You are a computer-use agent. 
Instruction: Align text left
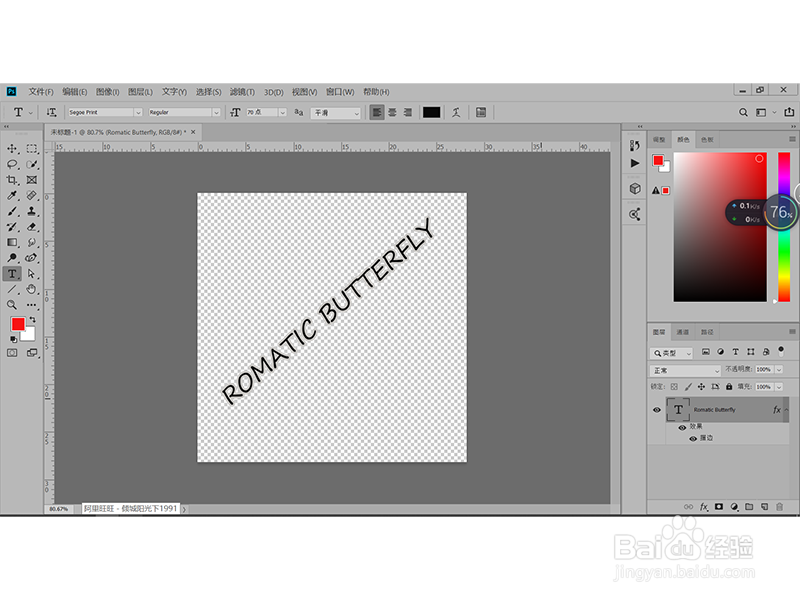tap(377, 112)
